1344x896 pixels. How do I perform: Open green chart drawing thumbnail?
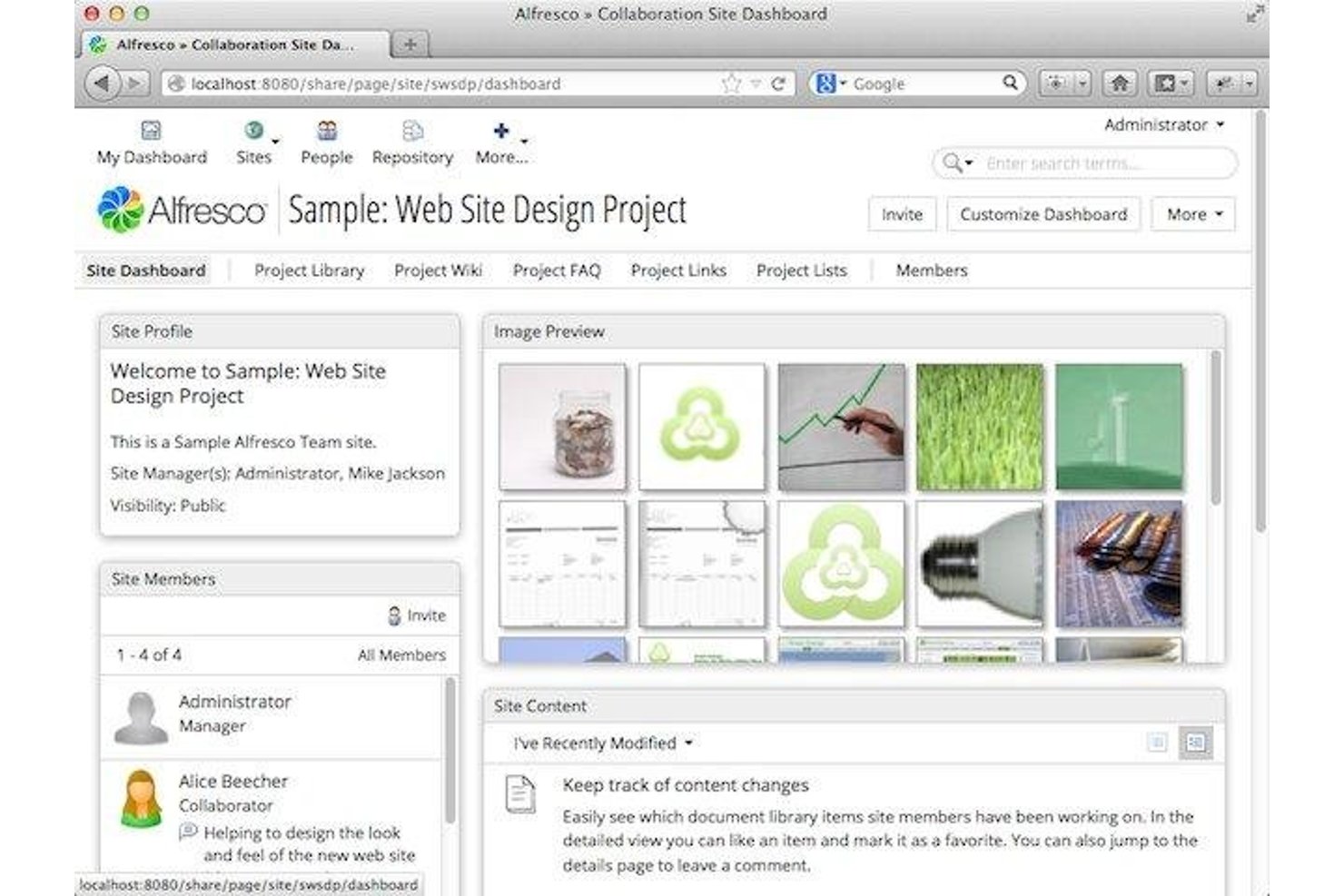click(x=841, y=427)
